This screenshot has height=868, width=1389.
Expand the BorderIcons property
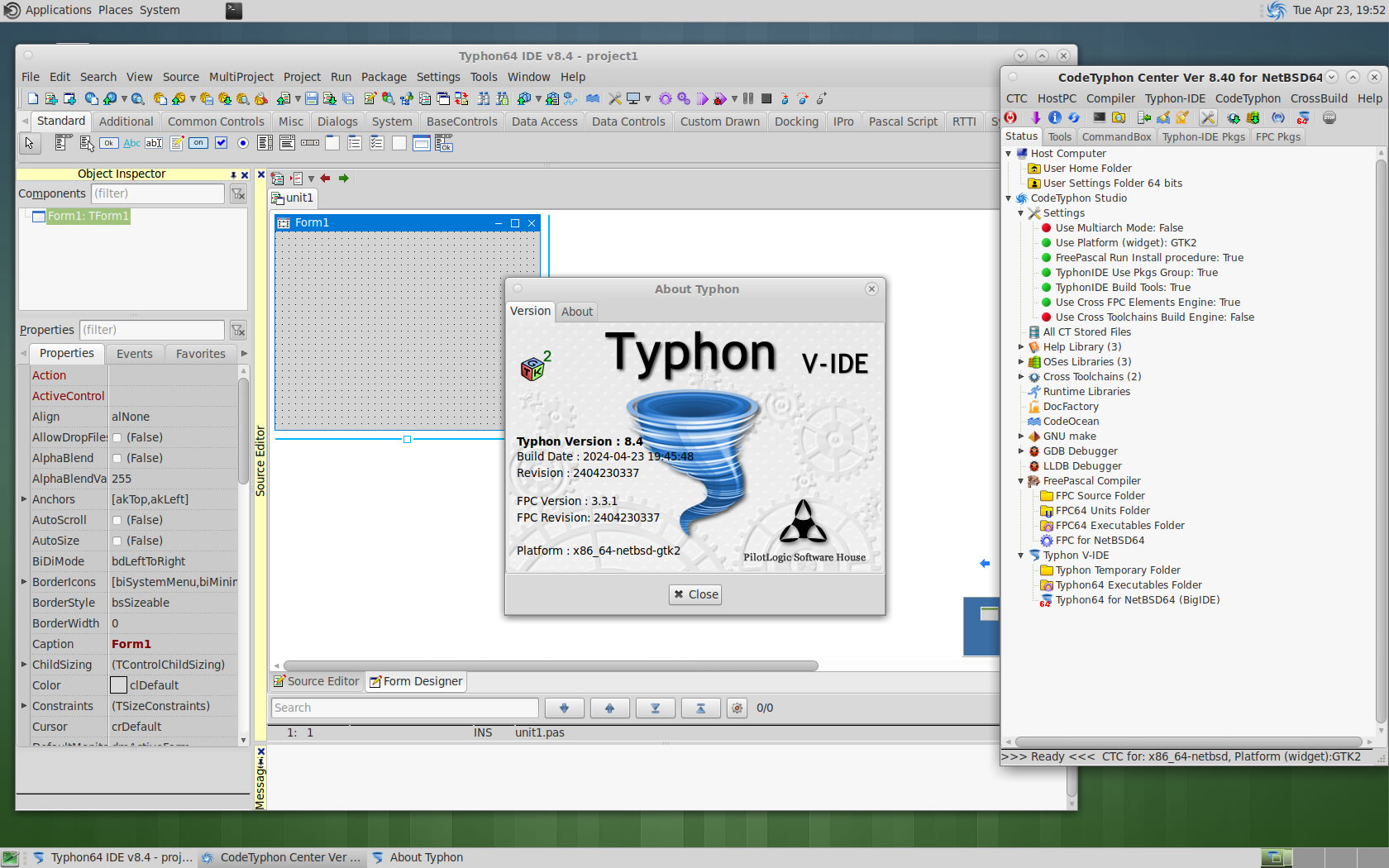coord(24,582)
